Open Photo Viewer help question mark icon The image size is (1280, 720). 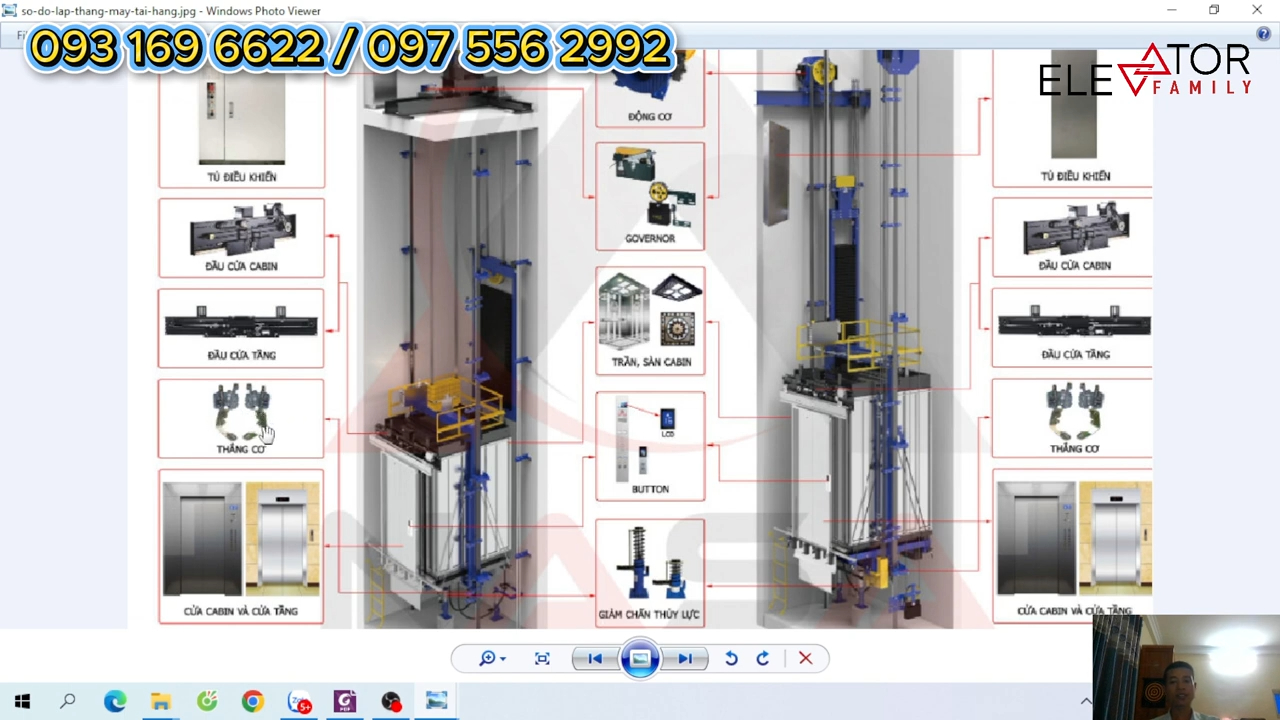1263,34
